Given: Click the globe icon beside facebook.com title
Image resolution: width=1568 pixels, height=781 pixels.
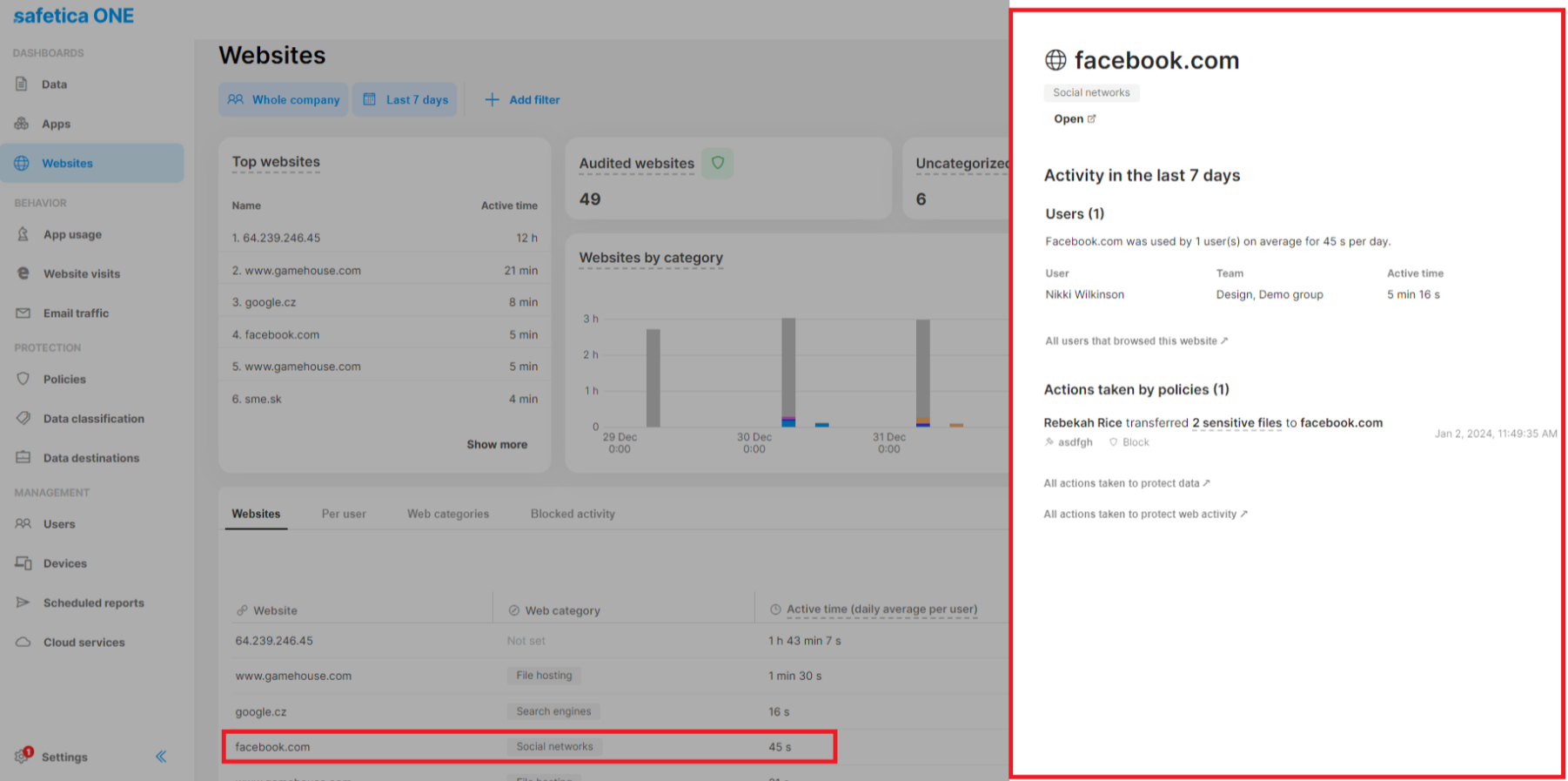Looking at the screenshot, I should coord(1055,60).
